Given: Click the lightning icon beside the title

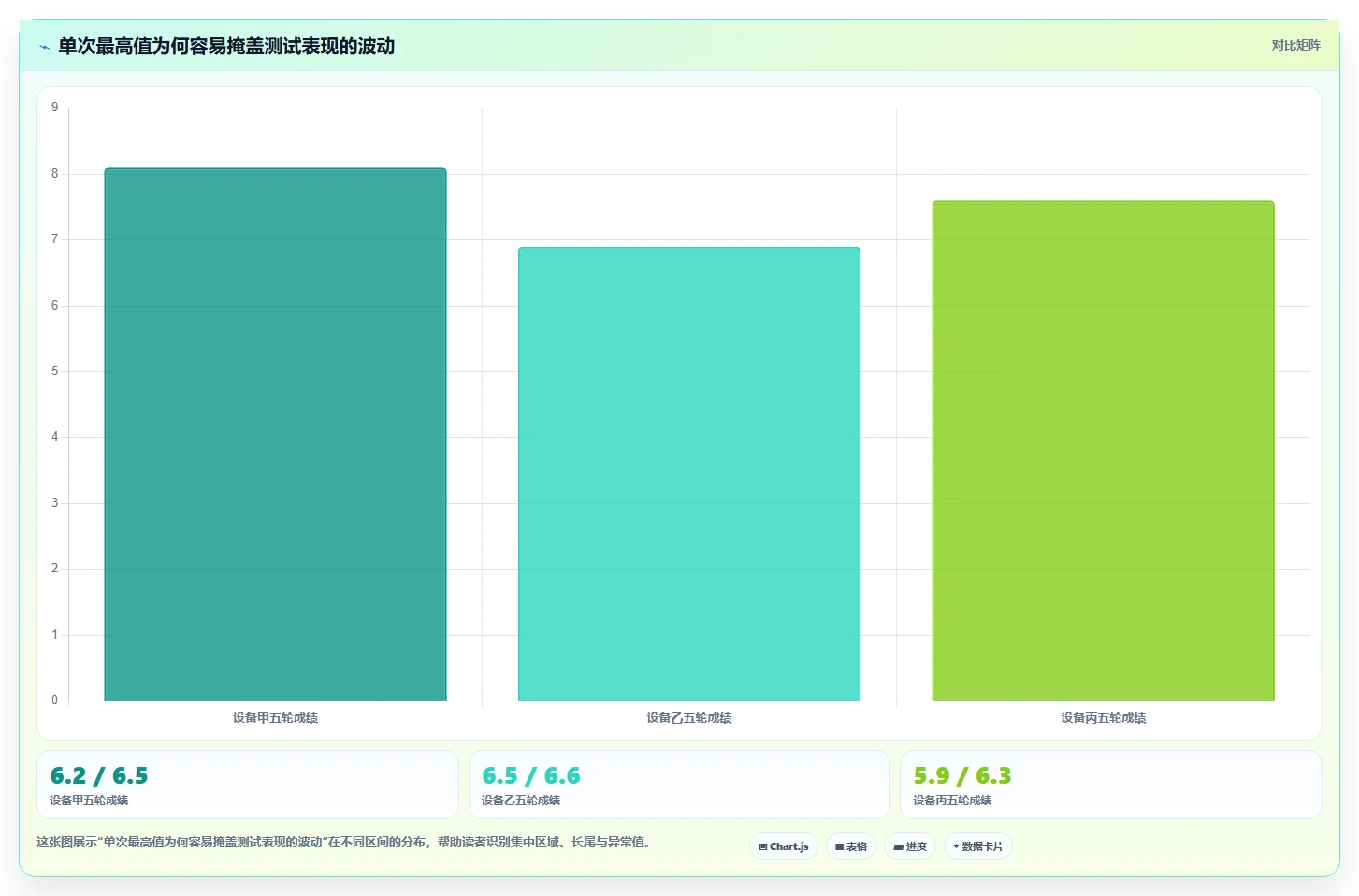Looking at the screenshot, I should click(44, 47).
